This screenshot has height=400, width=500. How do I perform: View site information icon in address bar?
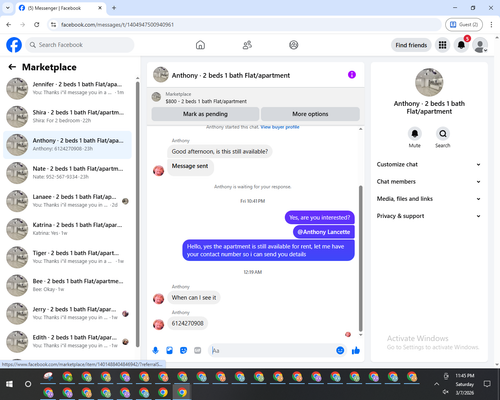53,25
